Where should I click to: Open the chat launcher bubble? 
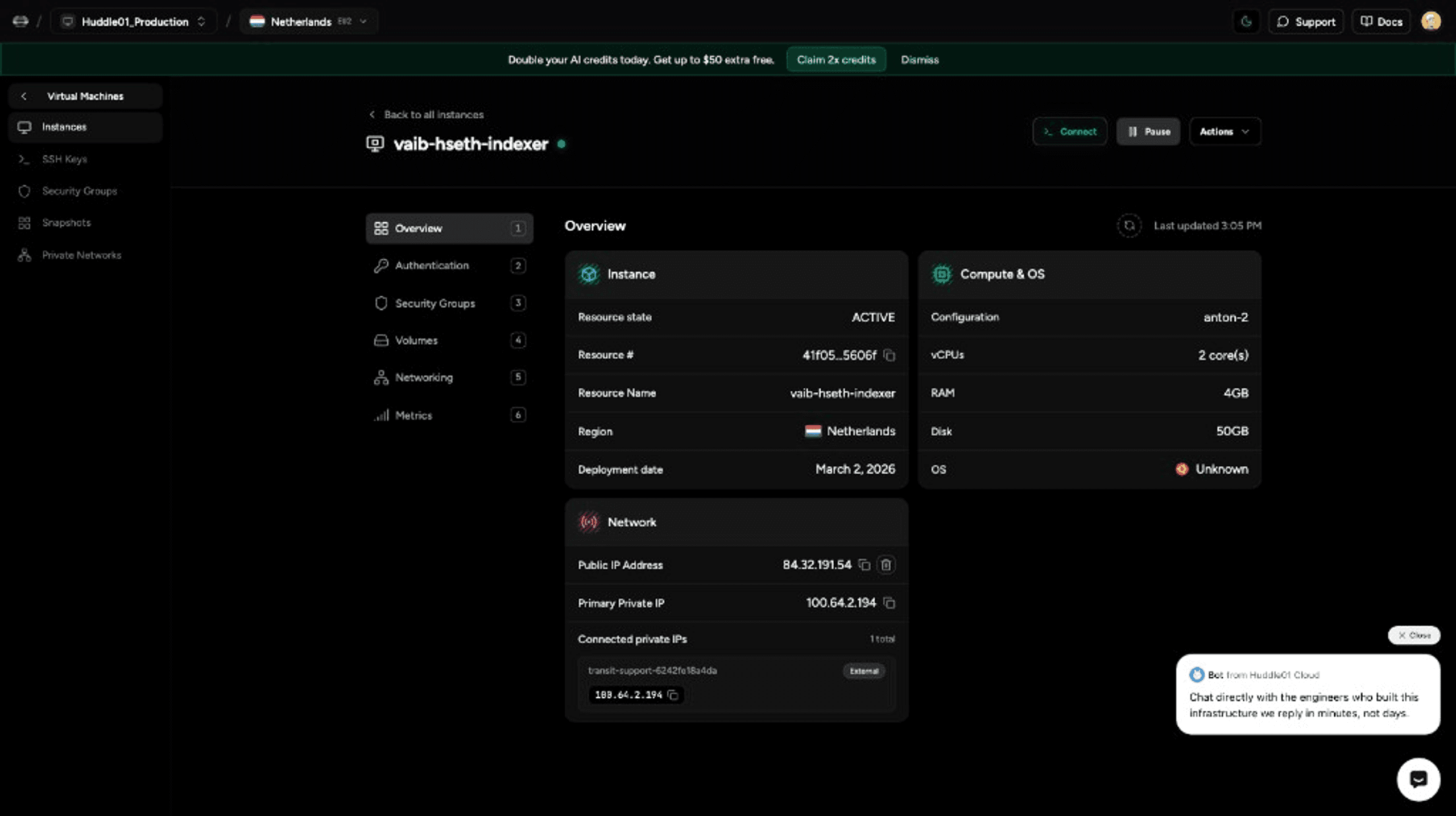coord(1418,780)
